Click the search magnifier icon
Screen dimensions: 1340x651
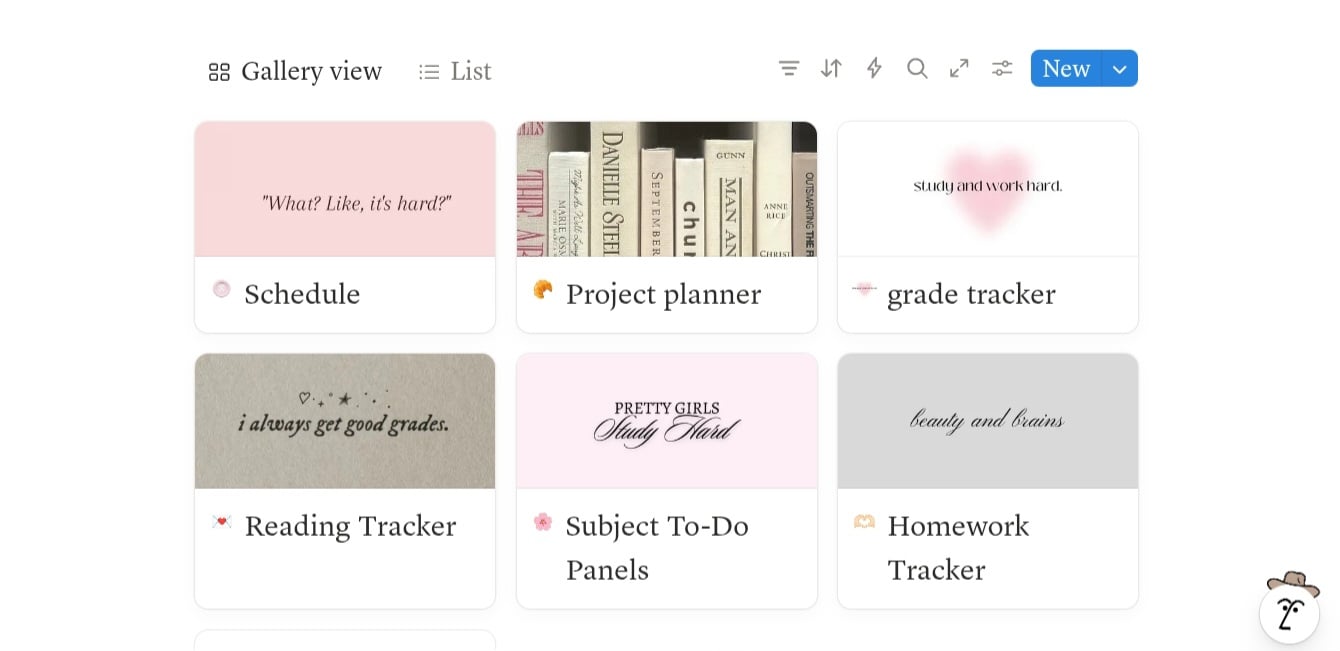[917, 68]
